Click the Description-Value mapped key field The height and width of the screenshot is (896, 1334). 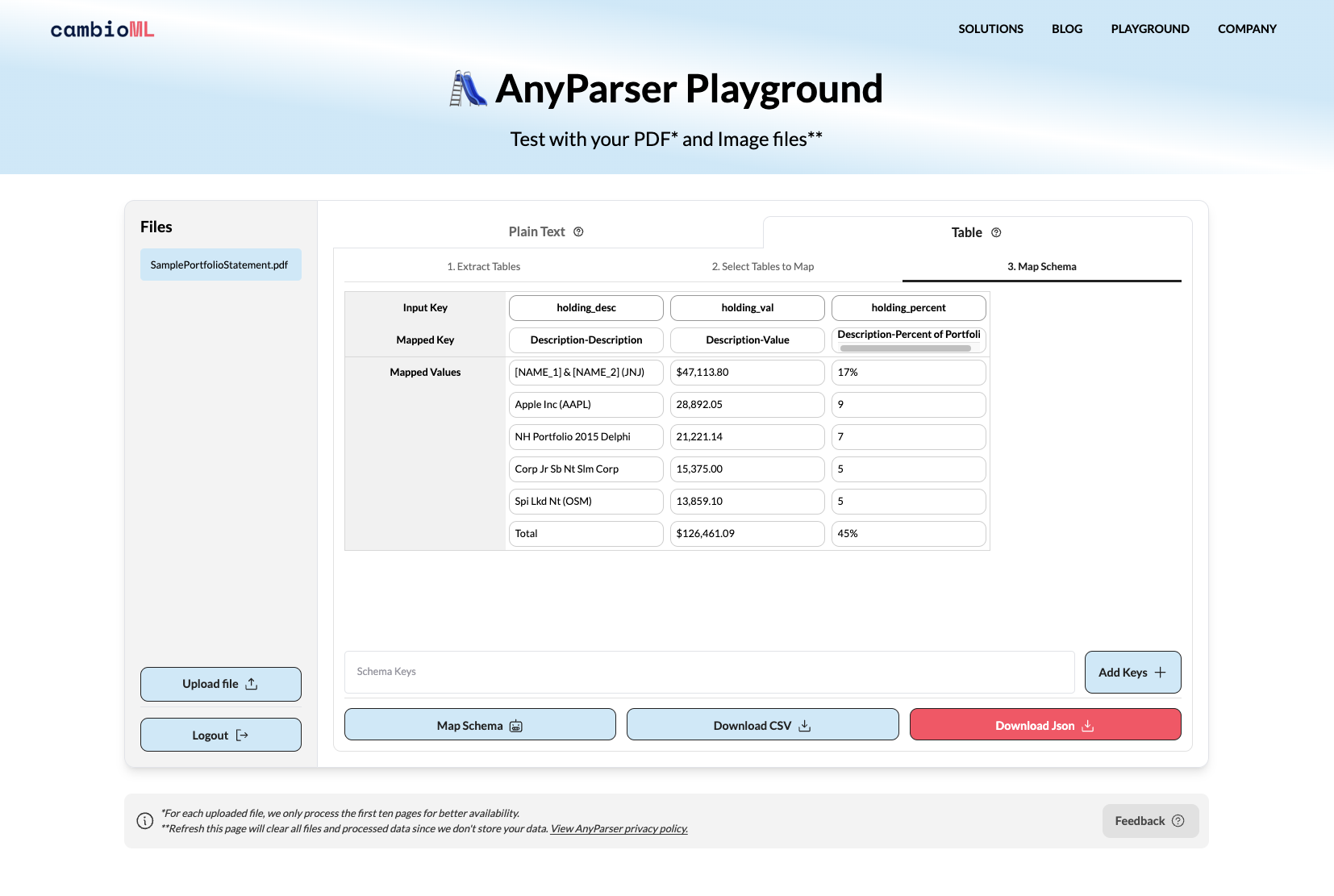(x=748, y=340)
